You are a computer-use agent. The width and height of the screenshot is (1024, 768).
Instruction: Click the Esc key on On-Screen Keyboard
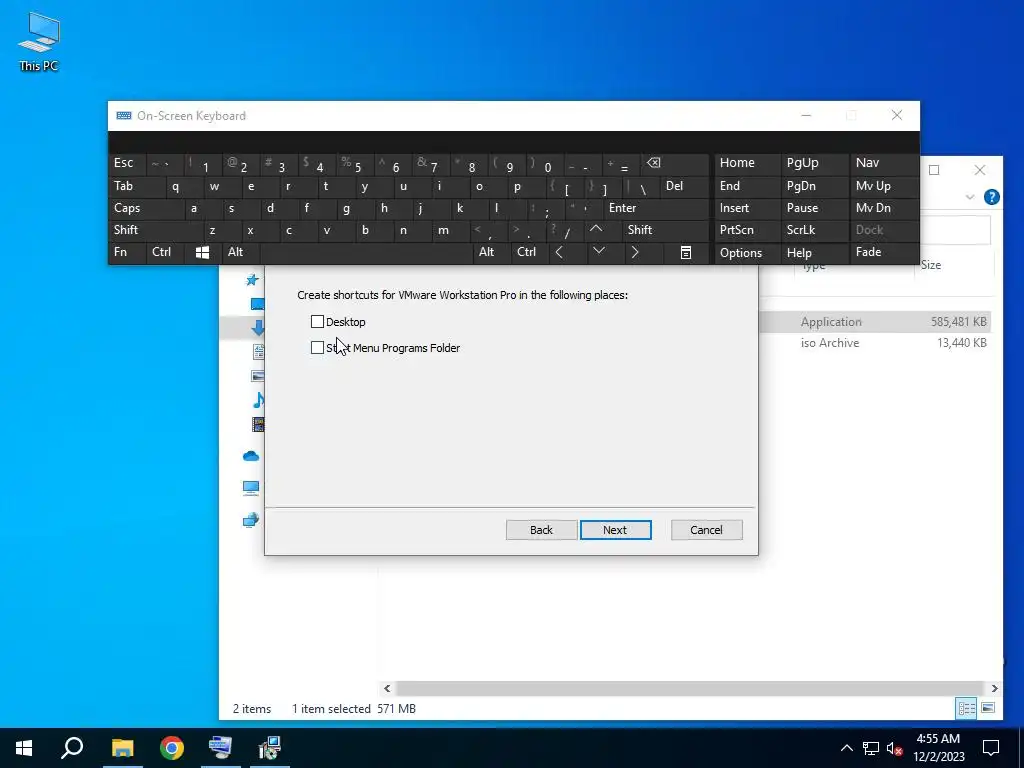(127, 163)
